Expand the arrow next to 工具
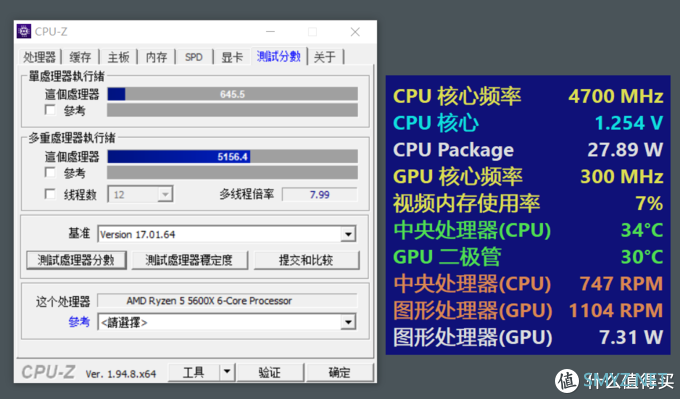The height and width of the screenshot is (399, 680). (227, 373)
